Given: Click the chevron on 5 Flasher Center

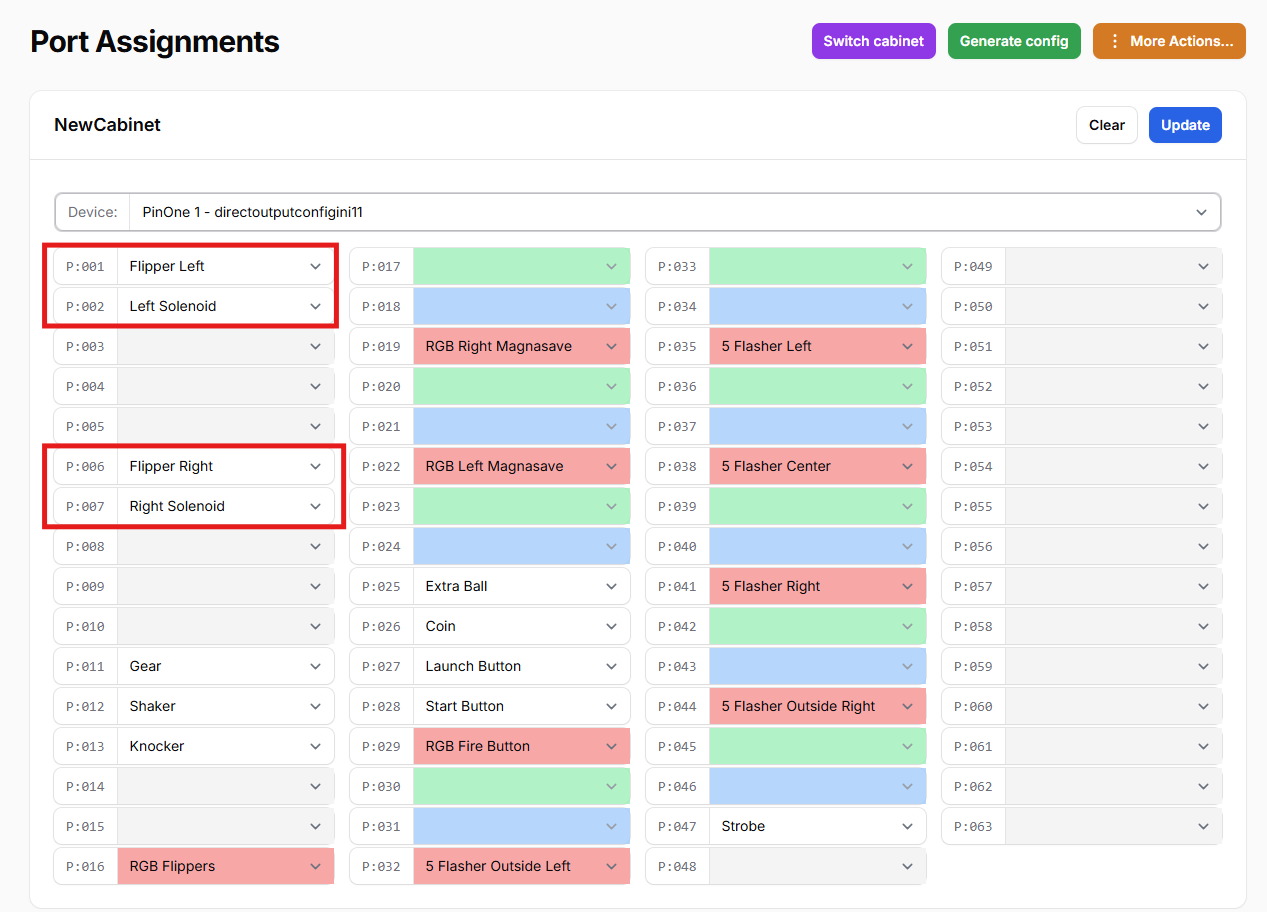Looking at the screenshot, I should pos(908,466).
